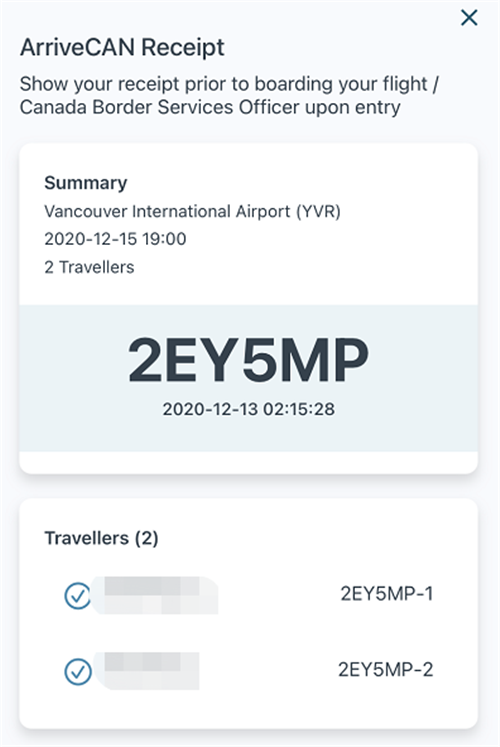Click the checkmark icon beside traveller 2EY5MP-2
This screenshot has height=747, width=500.
[78, 672]
